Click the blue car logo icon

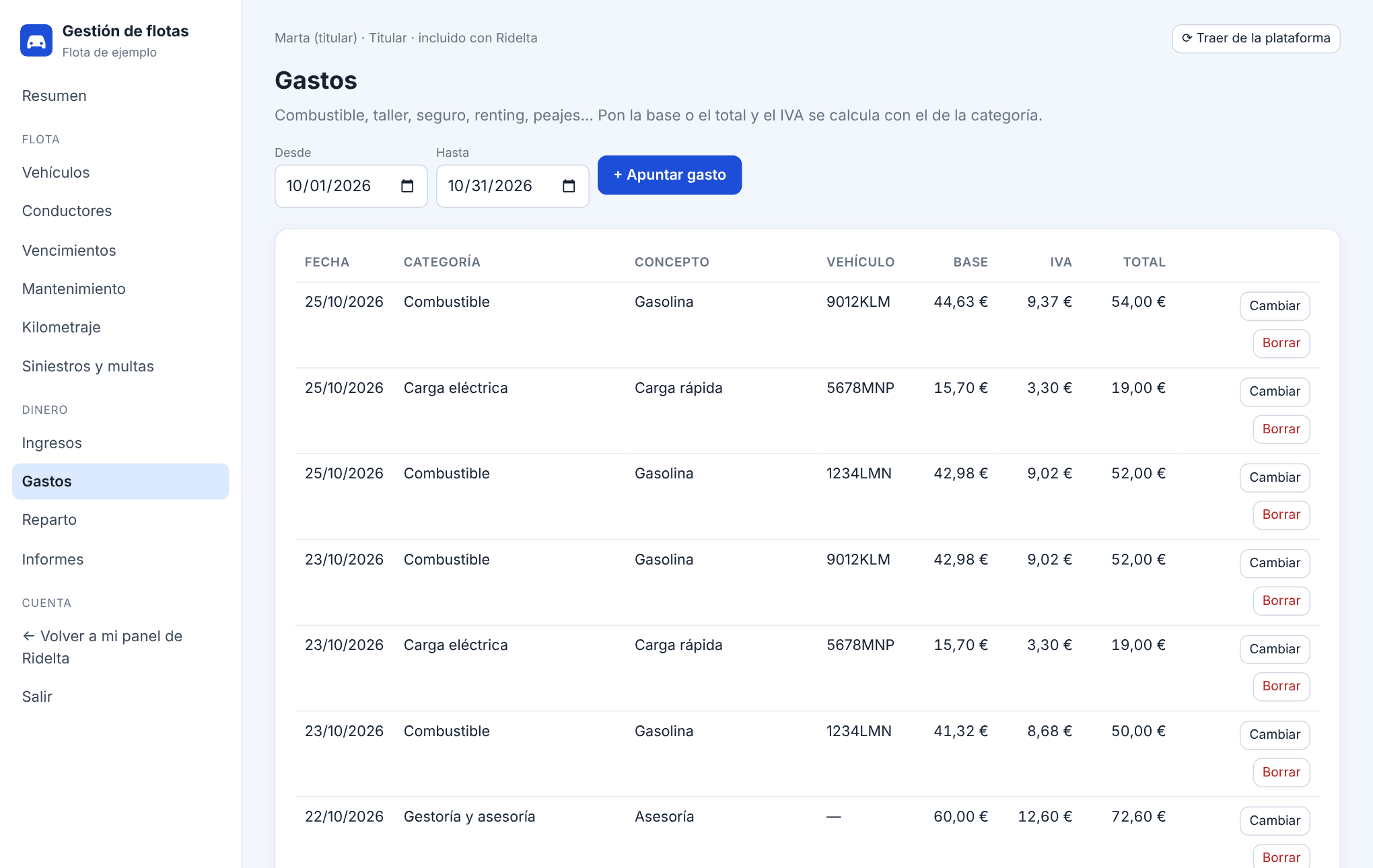36,40
